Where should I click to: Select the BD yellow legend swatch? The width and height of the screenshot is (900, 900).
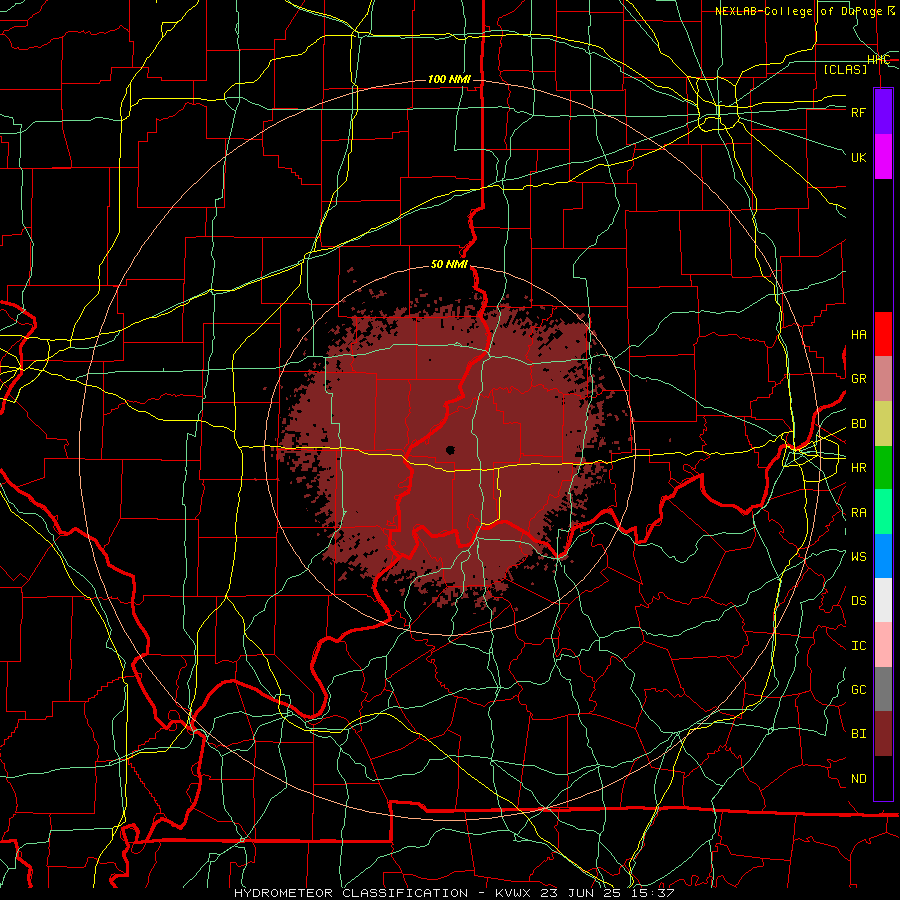pos(883,423)
